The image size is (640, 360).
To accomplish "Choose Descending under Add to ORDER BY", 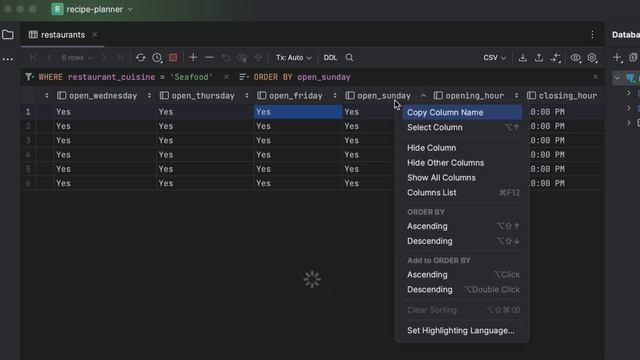I will click(462, 289).
